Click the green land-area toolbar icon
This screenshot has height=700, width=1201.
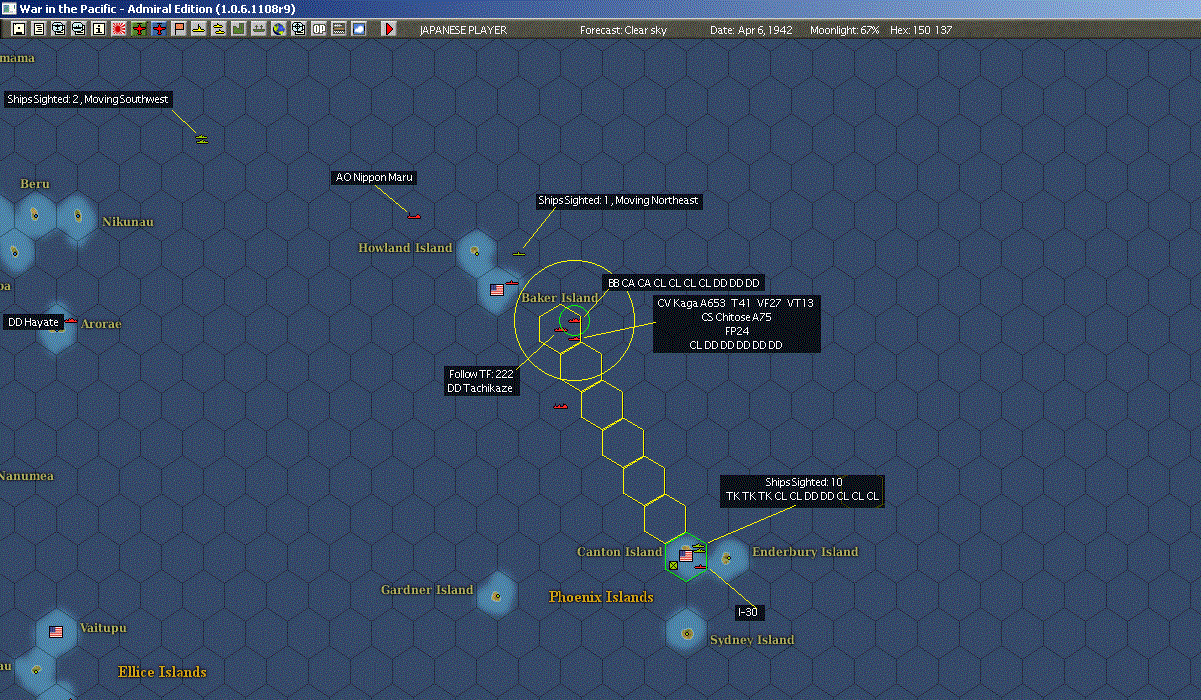239,29
